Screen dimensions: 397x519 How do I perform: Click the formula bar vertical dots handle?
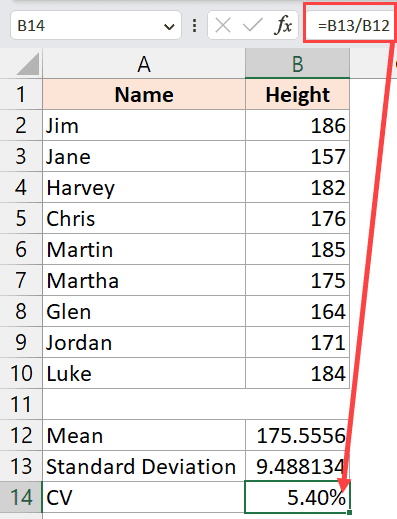click(194, 26)
